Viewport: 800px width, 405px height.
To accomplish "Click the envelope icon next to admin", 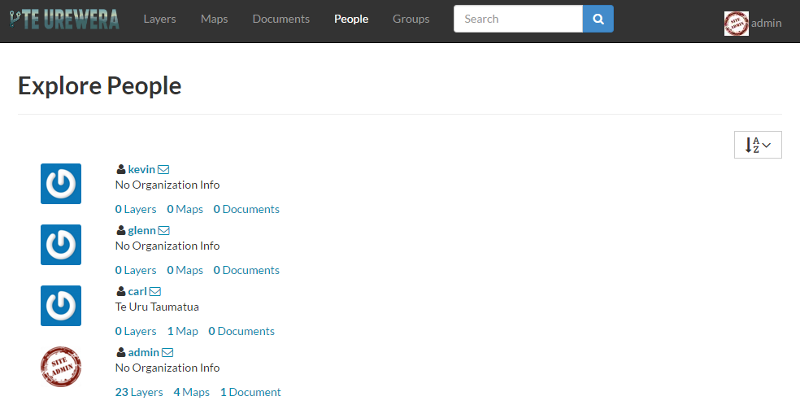I will click(167, 352).
